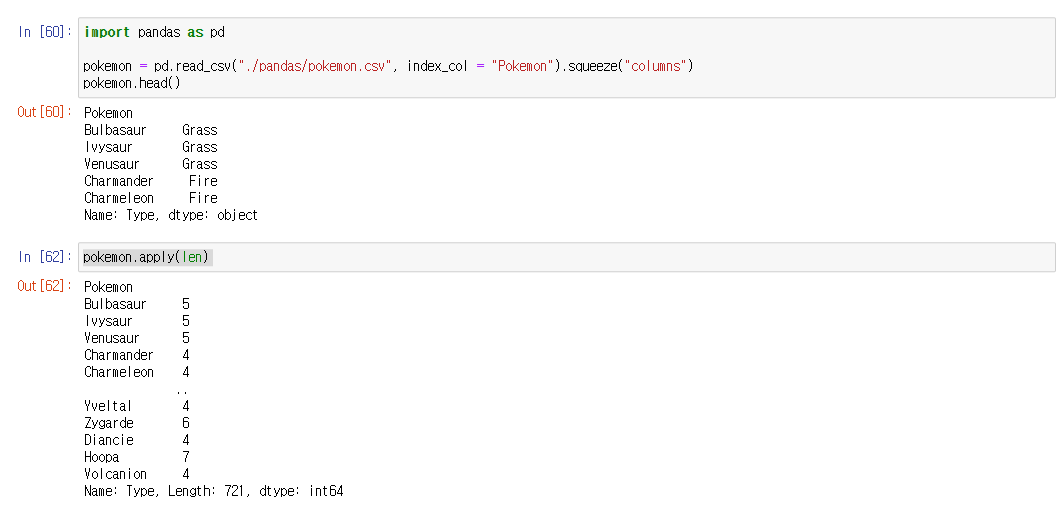This screenshot has width=1061, height=505.
Task: Click the squeeze "columns" string argument
Action: 655,66
